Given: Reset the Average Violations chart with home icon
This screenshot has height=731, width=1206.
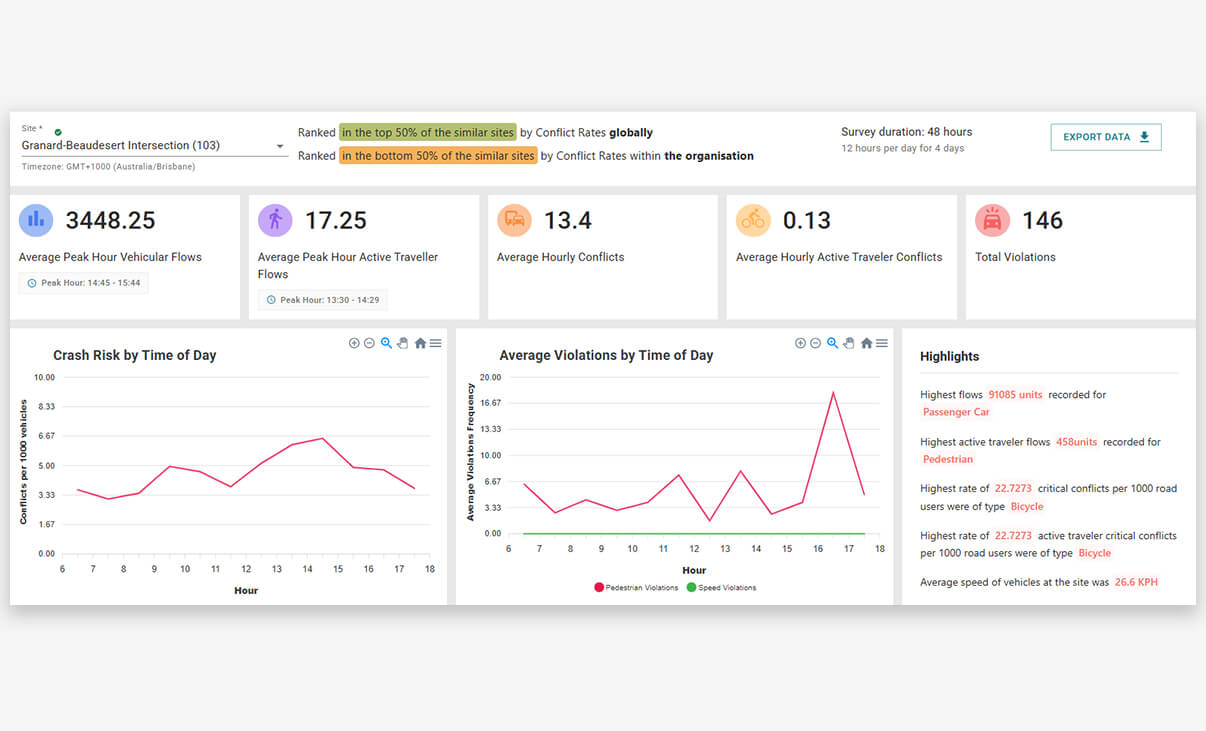Looking at the screenshot, I should [x=866, y=343].
